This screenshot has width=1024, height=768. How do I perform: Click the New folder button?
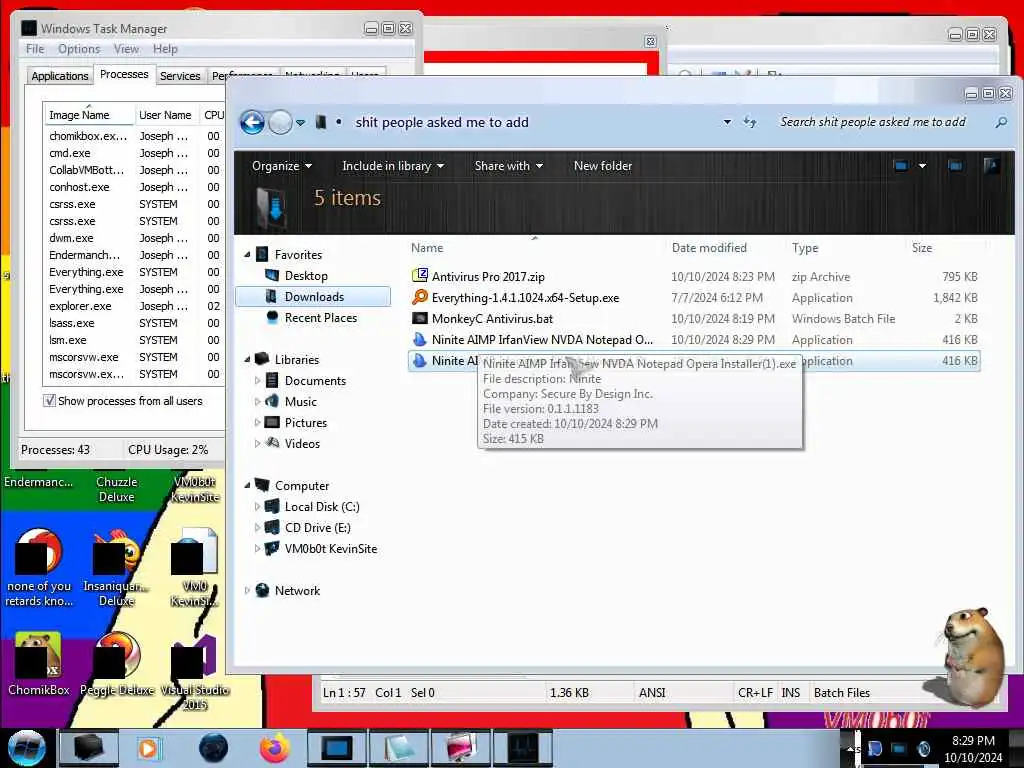[603, 166]
